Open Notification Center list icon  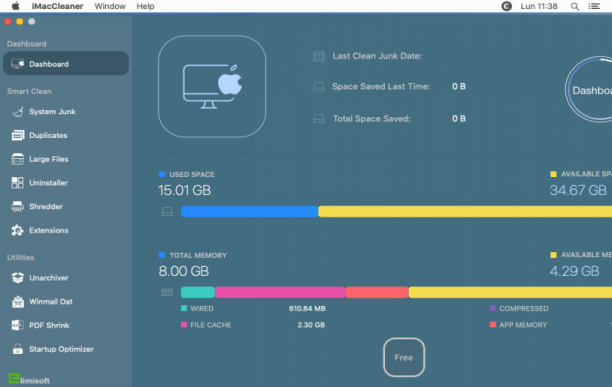pyautogui.click(x=594, y=6)
